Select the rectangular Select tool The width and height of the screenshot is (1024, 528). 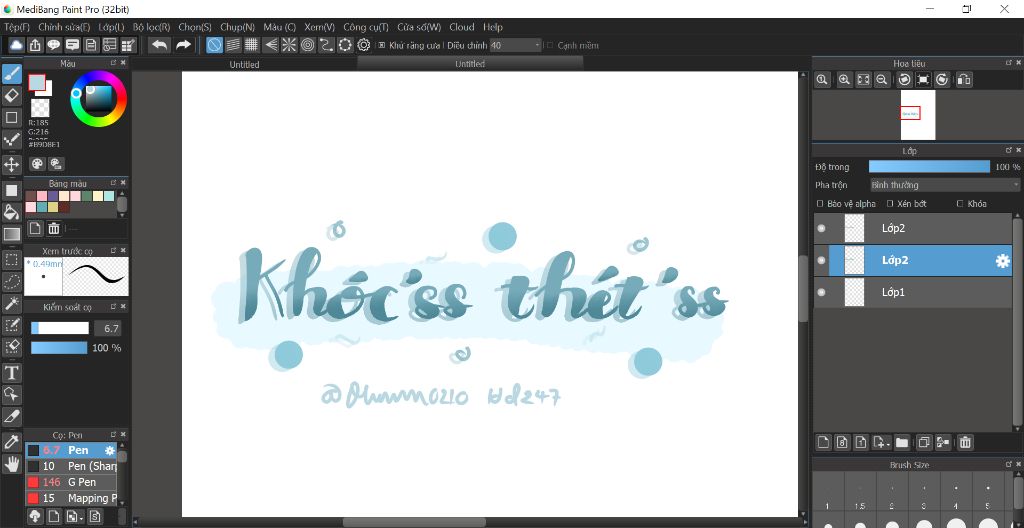click(12, 259)
